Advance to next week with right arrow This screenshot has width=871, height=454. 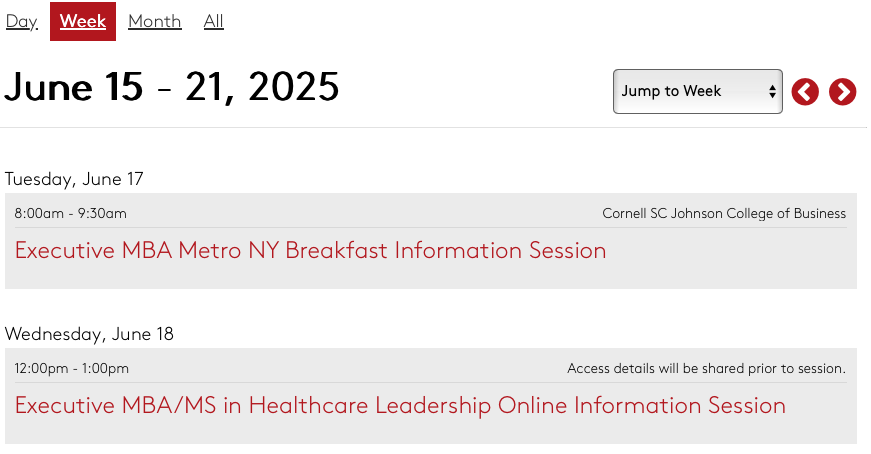point(843,92)
